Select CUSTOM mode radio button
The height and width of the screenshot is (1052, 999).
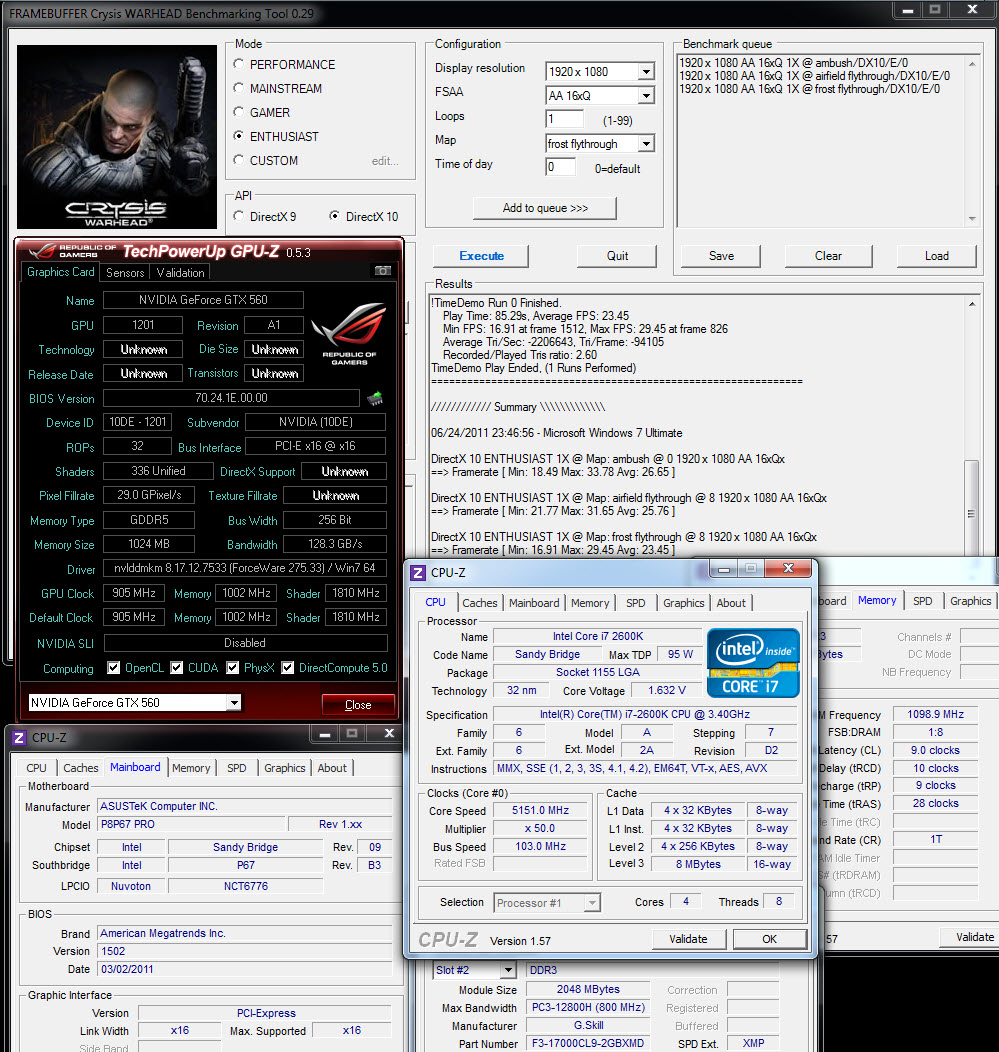pyautogui.click(x=238, y=160)
